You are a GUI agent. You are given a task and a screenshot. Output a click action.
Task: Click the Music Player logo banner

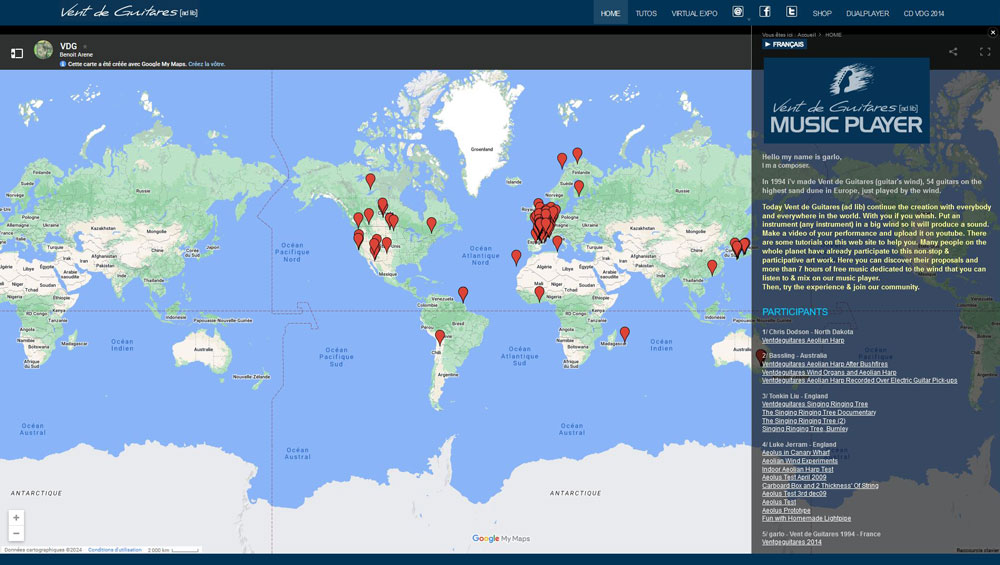tap(846, 99)
